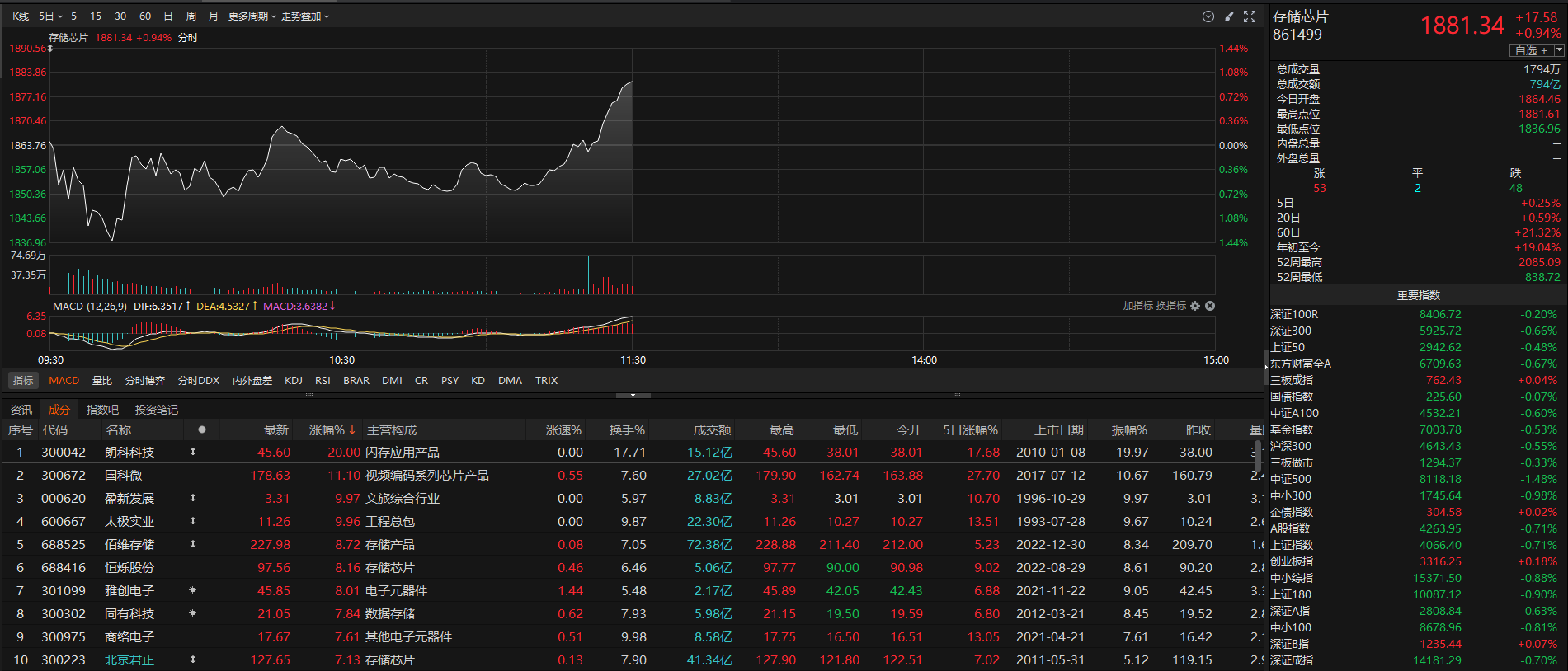Switch chart period to 日 daily
1568x671 pixels.
click(168, 16)
